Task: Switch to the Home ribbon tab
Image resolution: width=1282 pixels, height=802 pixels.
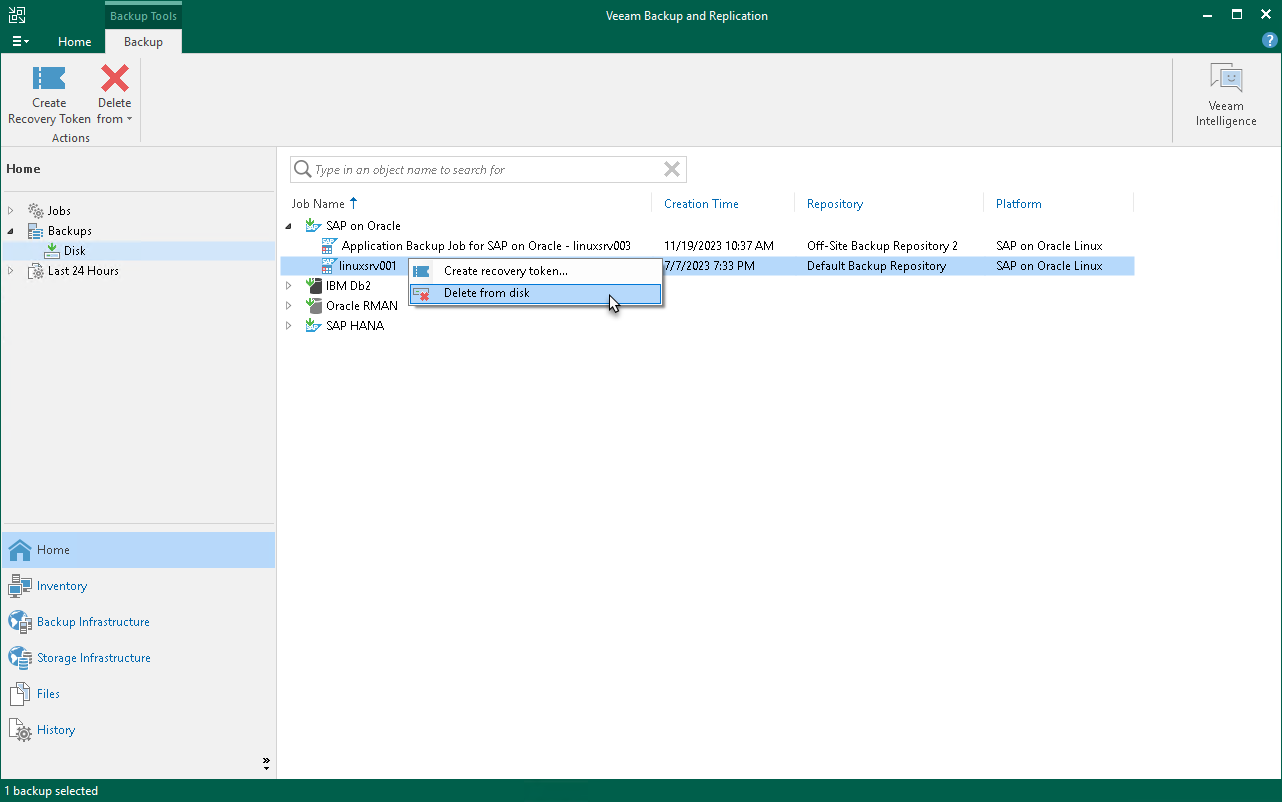Action: pyautogui.click(x=75, y=42)
